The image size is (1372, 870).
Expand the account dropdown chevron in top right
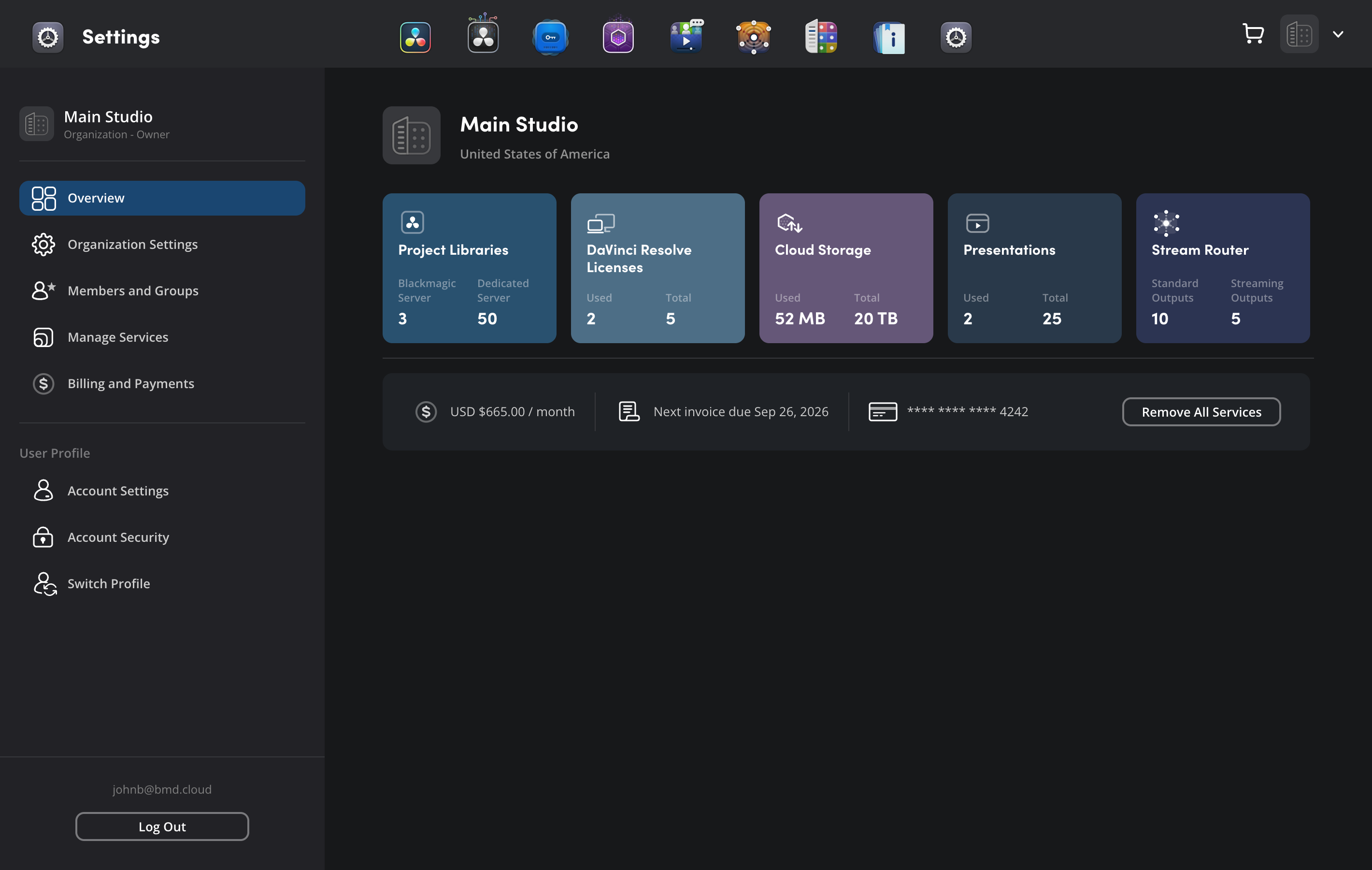coord(1338,34)
